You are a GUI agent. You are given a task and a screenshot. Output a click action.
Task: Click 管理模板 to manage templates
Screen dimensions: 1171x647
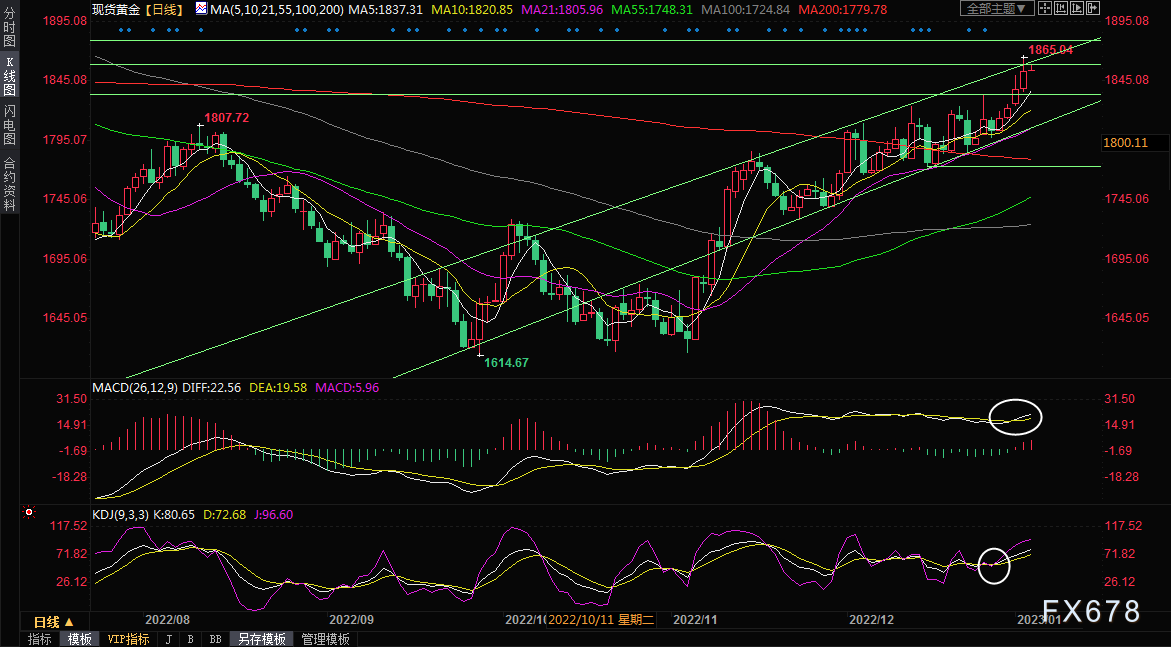(x=325, y=639)
